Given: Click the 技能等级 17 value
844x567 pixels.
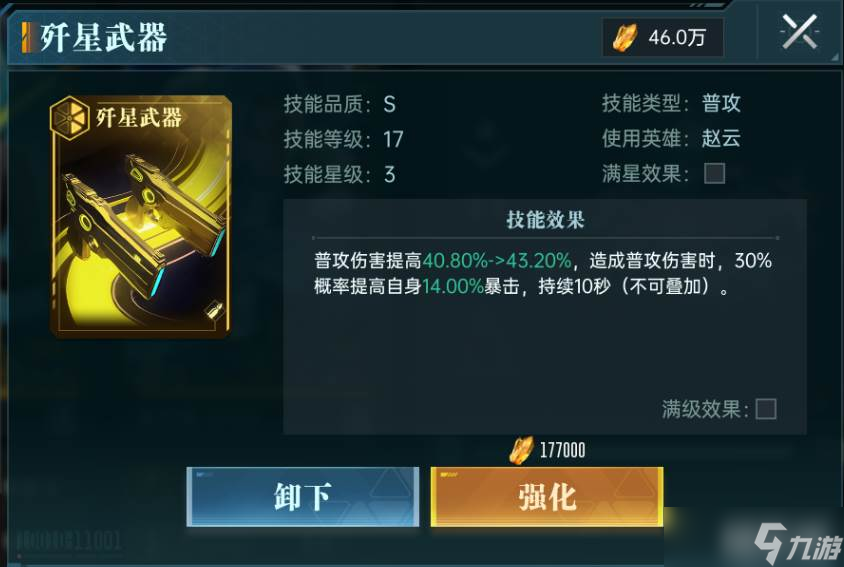Looking at the screenshot, I should pos(393,139).
